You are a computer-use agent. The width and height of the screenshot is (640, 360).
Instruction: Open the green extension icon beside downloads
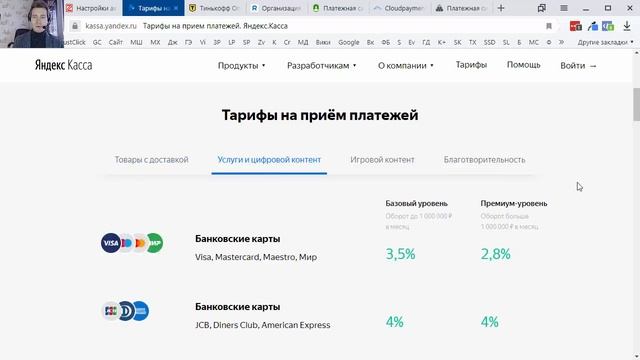[608, 26]
